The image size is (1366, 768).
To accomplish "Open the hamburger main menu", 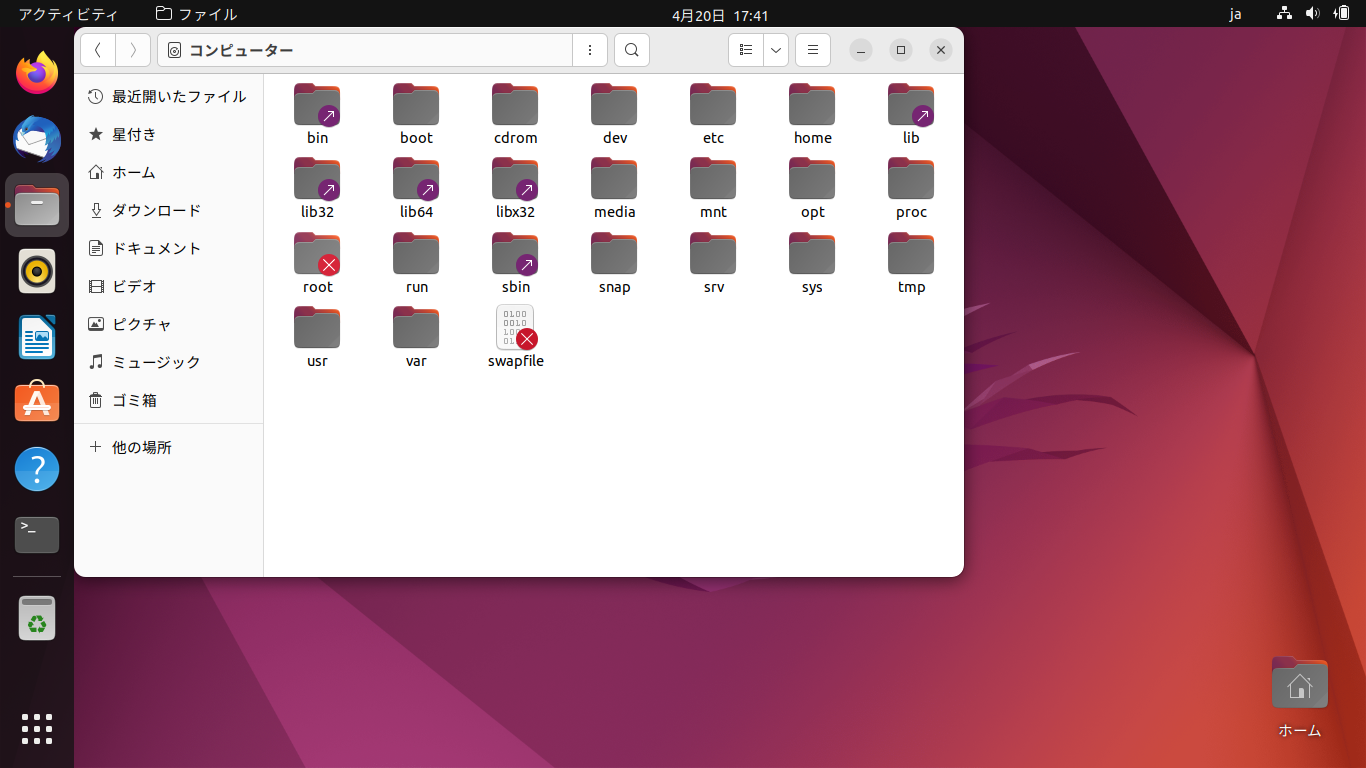I will 813,50.
